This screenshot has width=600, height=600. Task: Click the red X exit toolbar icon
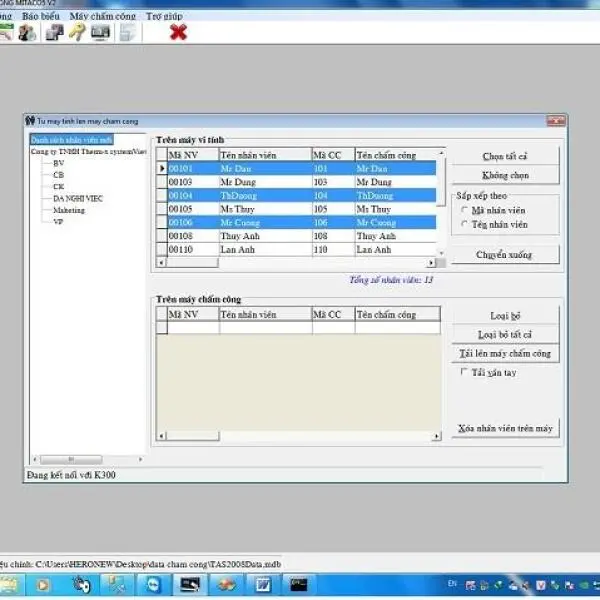click(x=178, y=32)
